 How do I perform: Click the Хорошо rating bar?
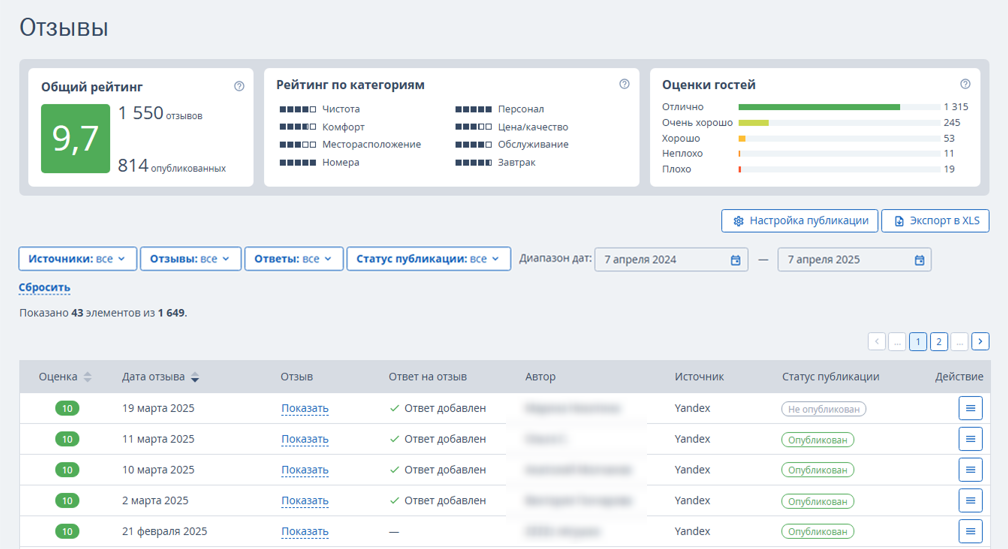tap(839, 138)
